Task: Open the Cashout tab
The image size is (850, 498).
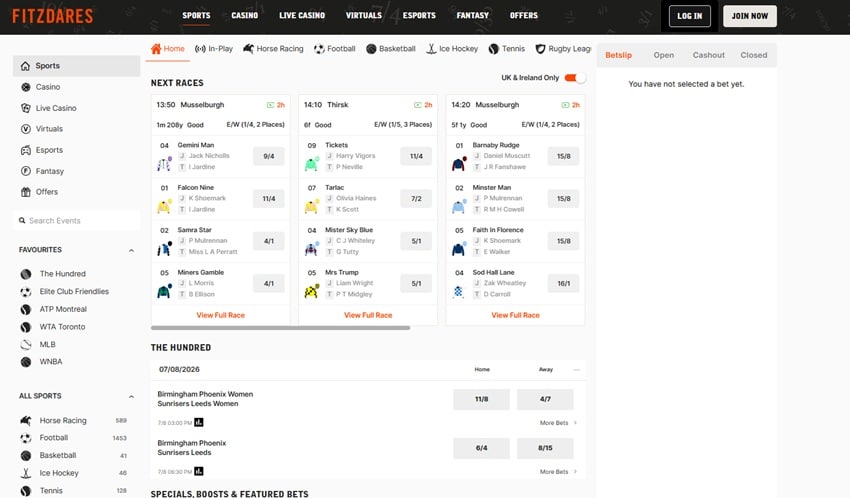Action: (x=709, y=55)
